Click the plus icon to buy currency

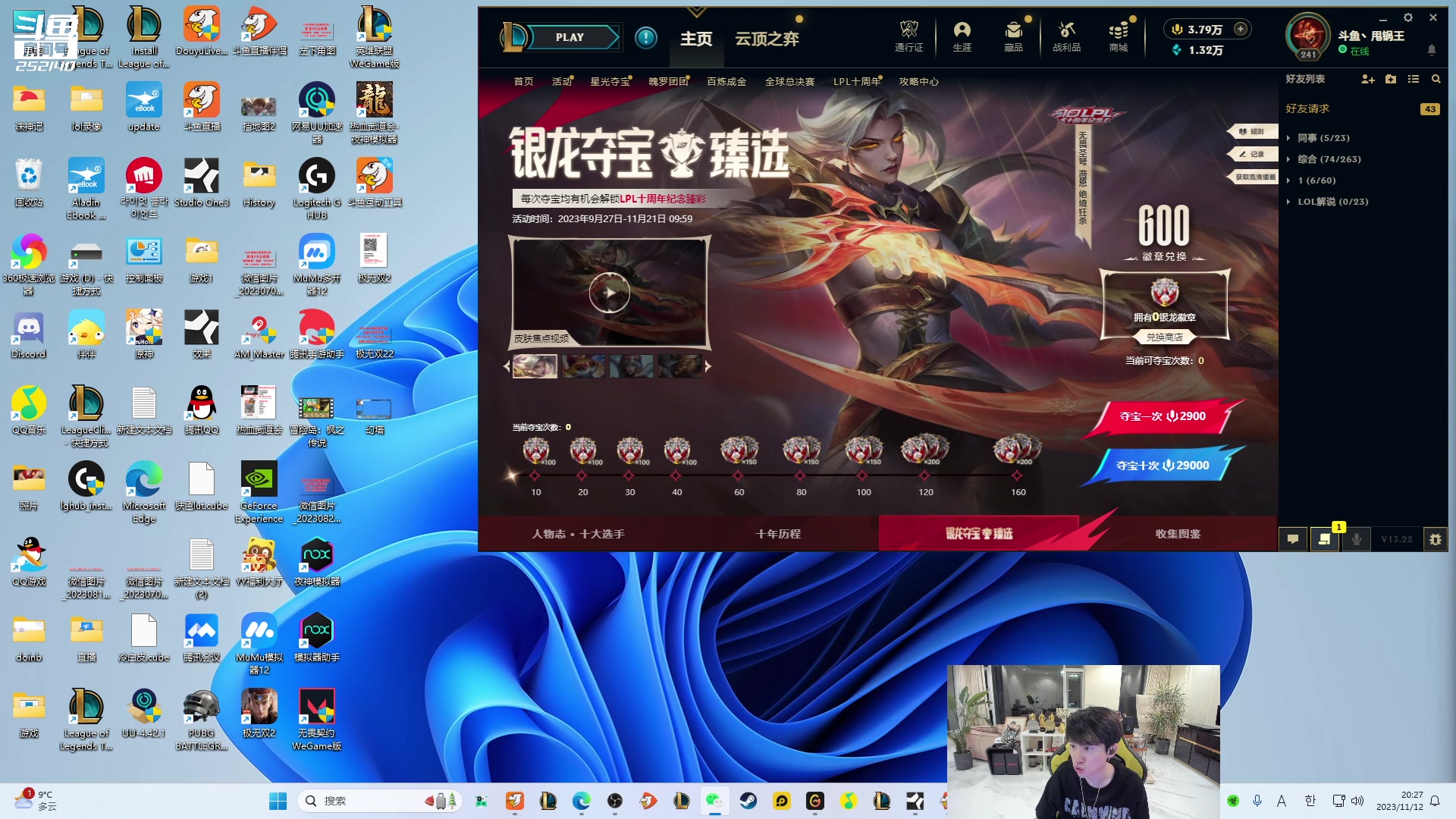(x=1241, y=29)
